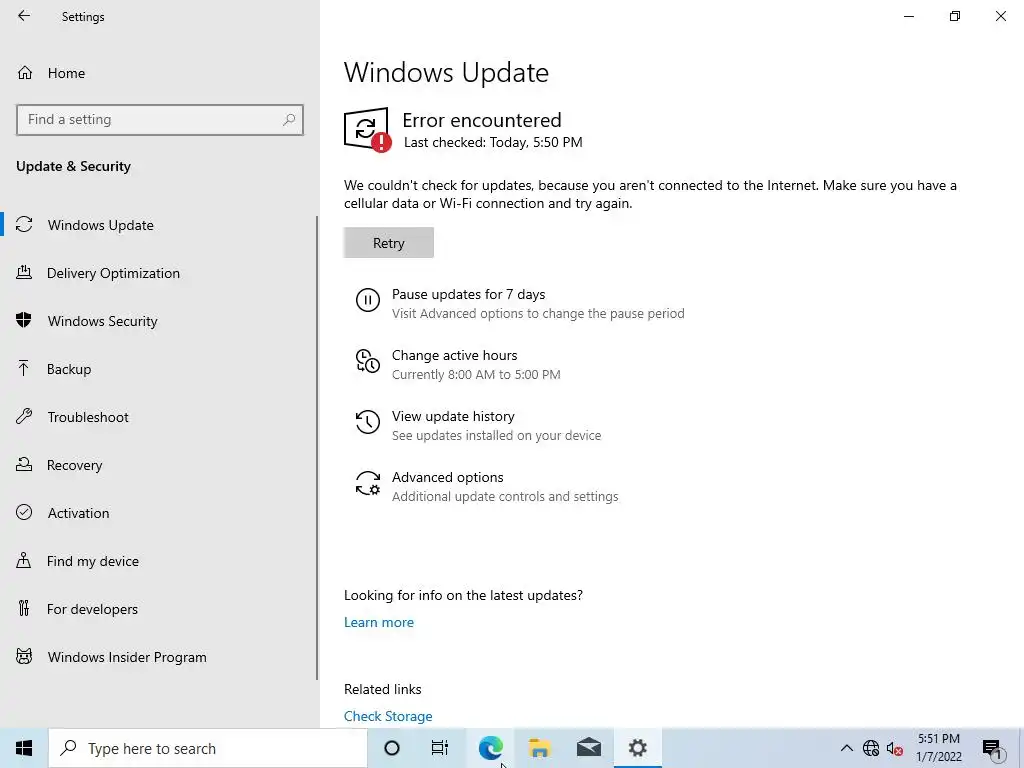Open the clock and date flyout
This screenshot has width=1024, height=768.
point(938,748)
